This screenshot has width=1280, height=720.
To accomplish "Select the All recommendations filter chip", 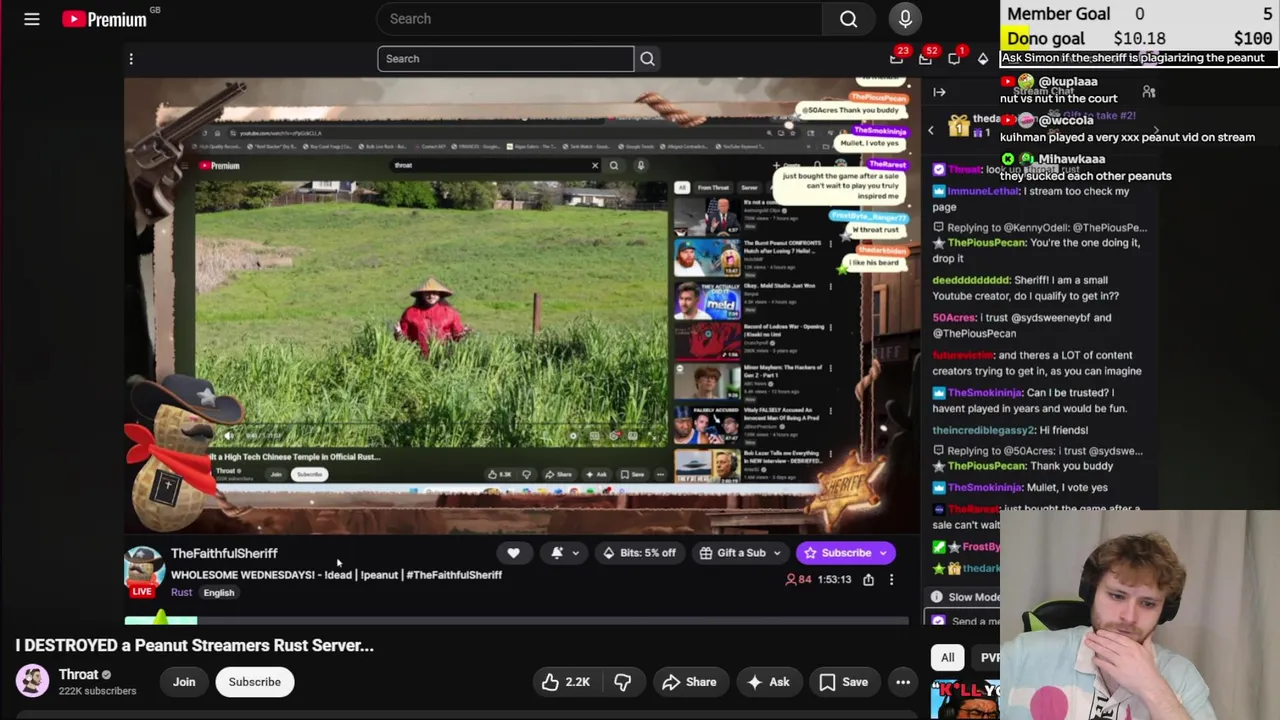I will tap(947, 657).
